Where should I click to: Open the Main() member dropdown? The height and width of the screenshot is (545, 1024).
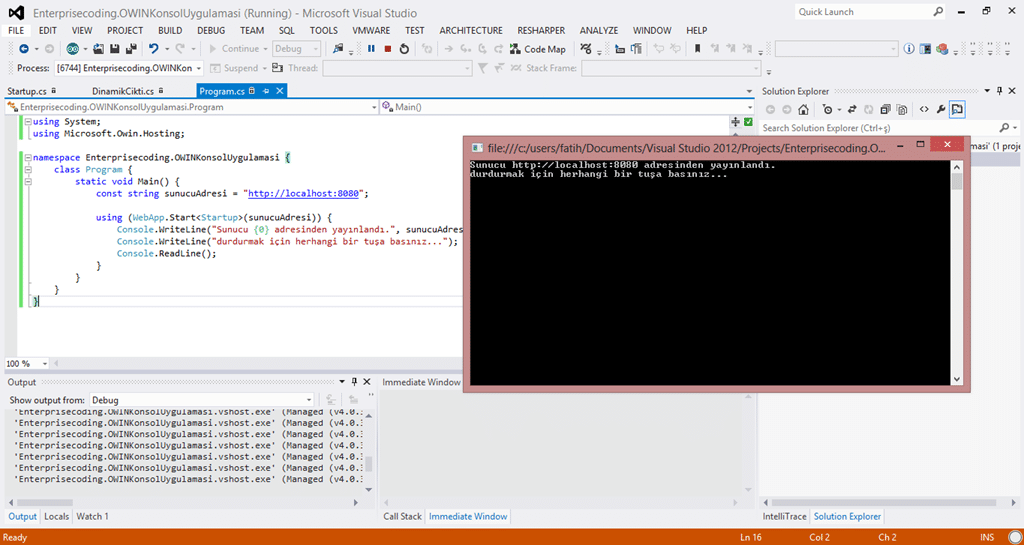[x=749, y=107]
